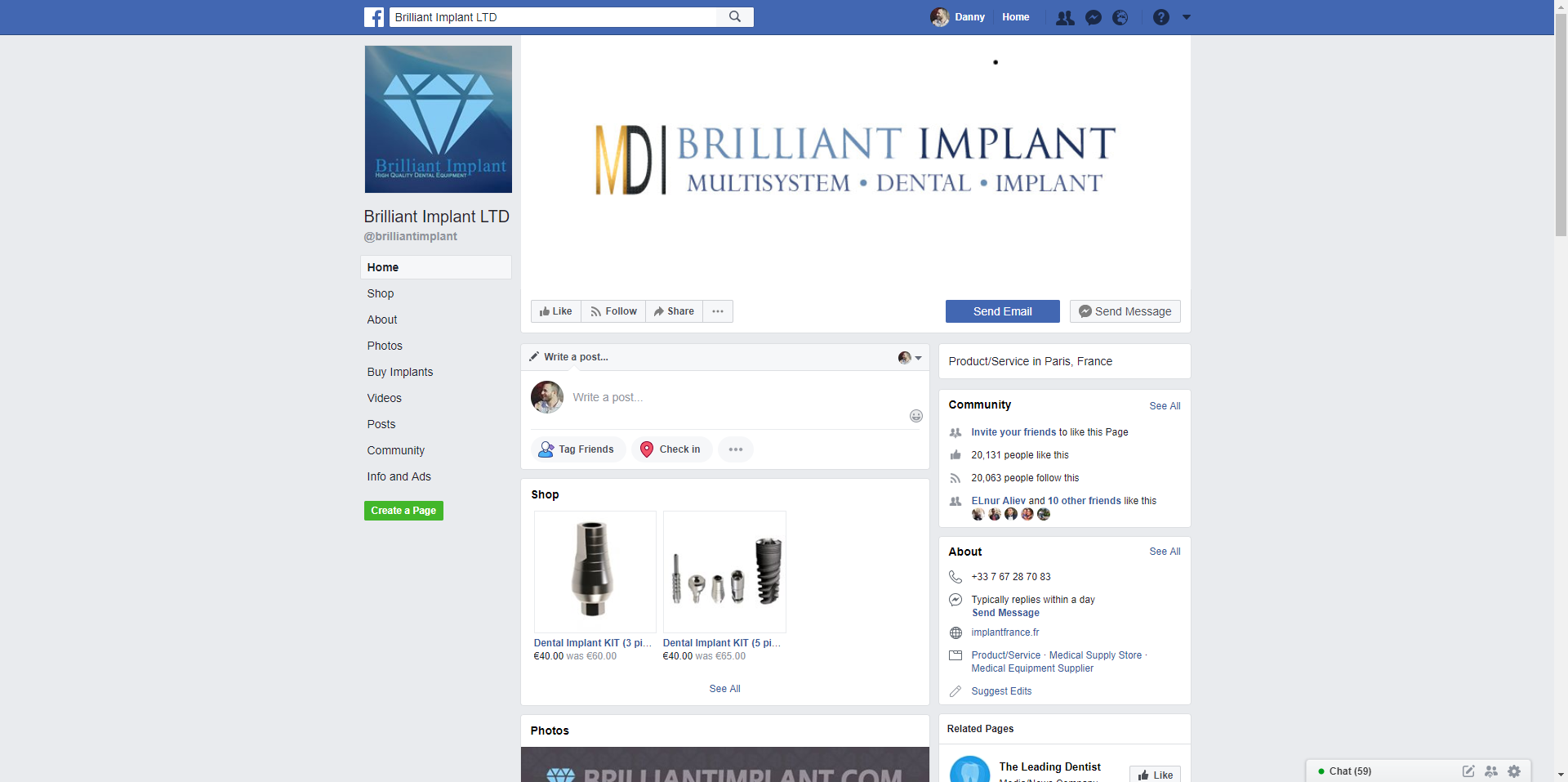Click the @brilliantimplant username
Image resolution: width=1568 pixels, height=782 pixels.
(410, 236)
